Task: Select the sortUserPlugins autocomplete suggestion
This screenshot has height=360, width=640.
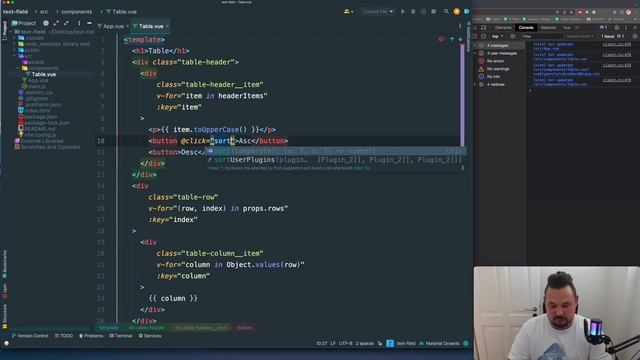Action: pyautogui.click(x=335, y=160)
